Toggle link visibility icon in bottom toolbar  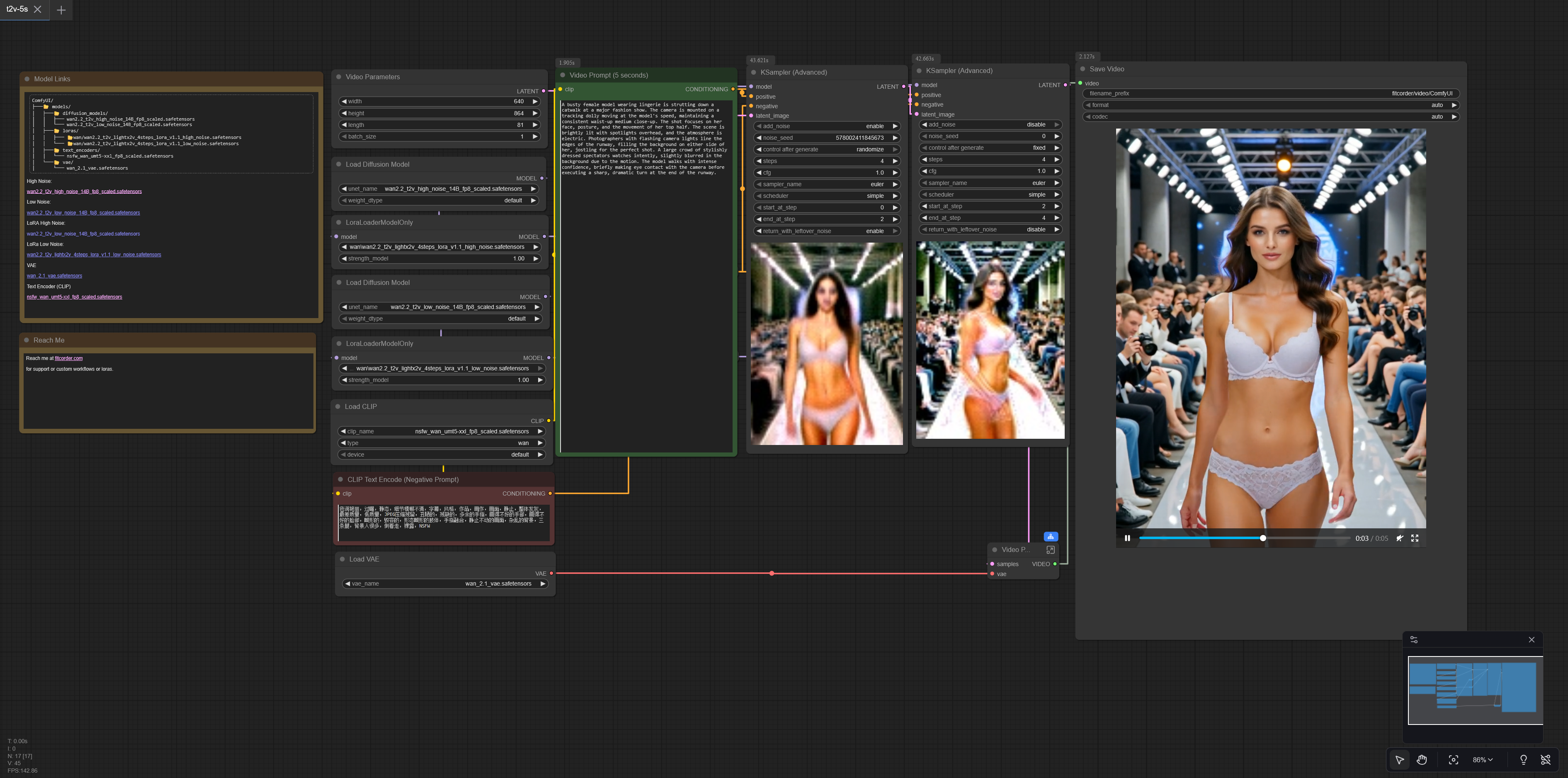1546,760
